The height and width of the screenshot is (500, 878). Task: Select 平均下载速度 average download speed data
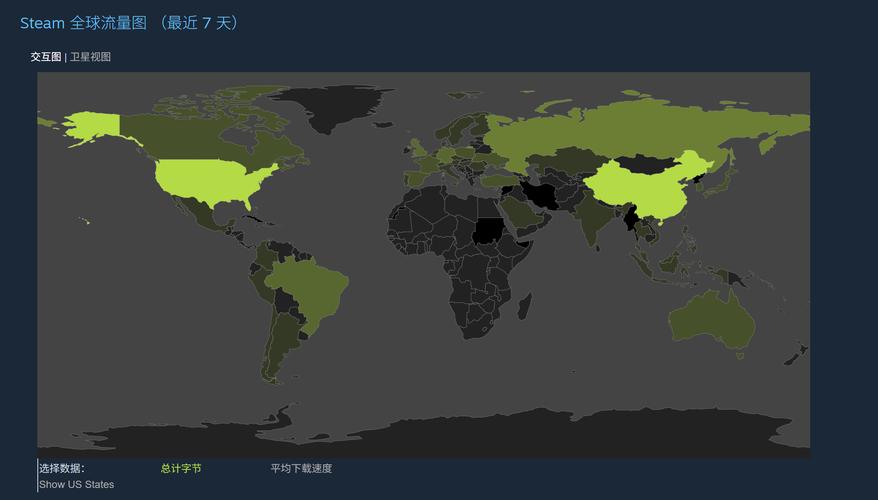click(301, 469)
